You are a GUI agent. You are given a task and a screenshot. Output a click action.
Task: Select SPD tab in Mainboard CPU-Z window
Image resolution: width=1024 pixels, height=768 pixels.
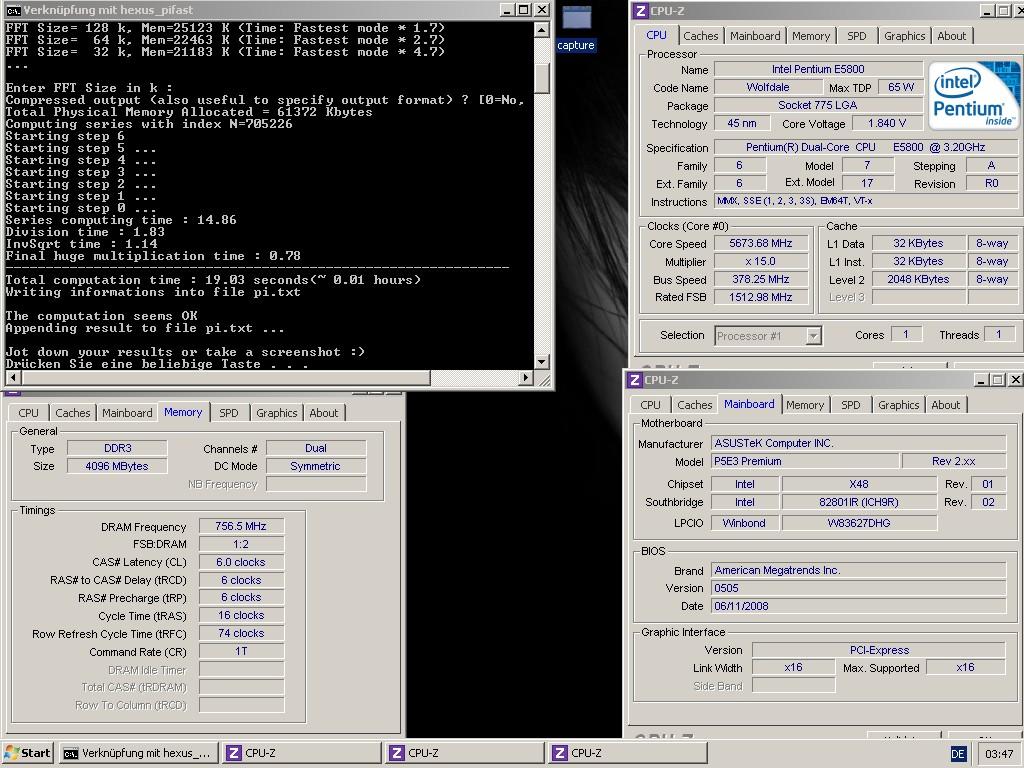[850, 405]
